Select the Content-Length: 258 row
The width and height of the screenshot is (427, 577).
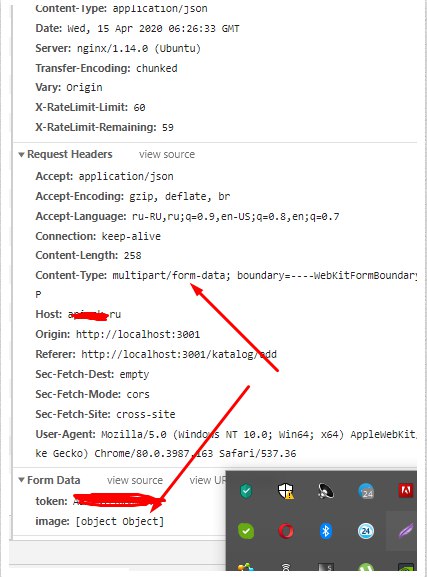(88, 255)
